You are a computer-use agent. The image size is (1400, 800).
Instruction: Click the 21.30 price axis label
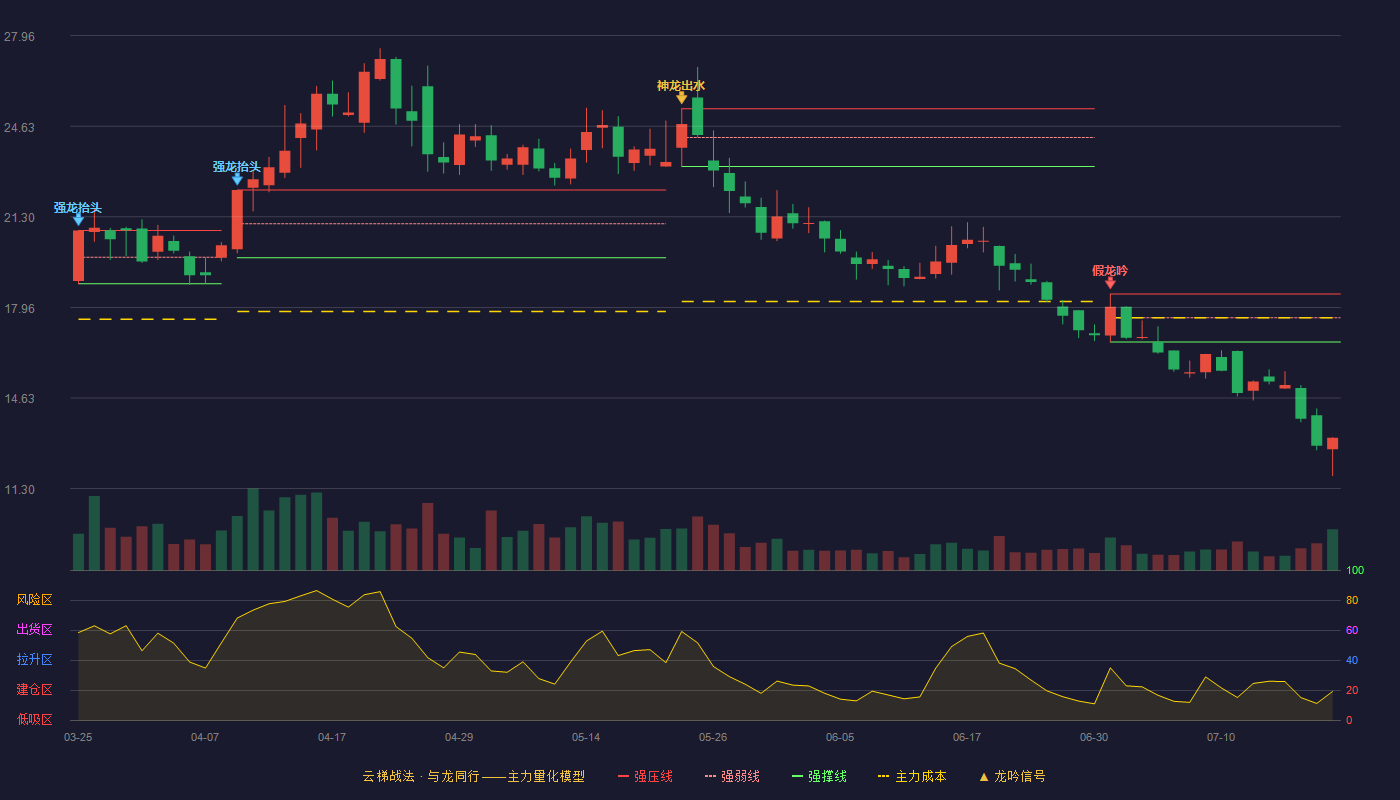pyautogui.click(x=19, y=218)
